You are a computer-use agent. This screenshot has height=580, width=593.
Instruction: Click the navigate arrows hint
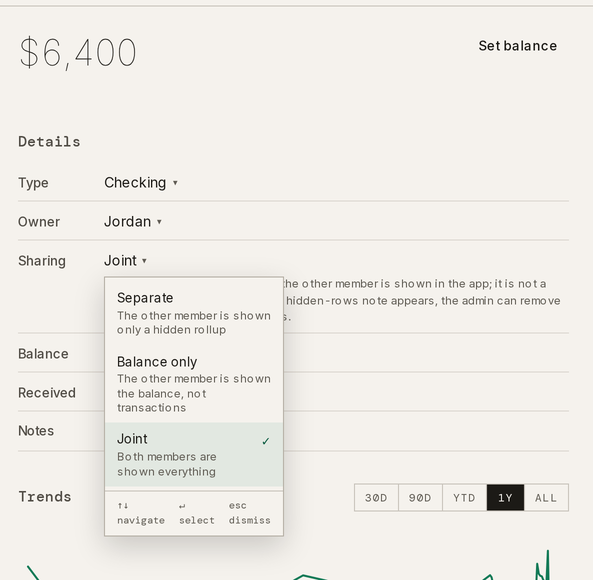click(141, 513)
